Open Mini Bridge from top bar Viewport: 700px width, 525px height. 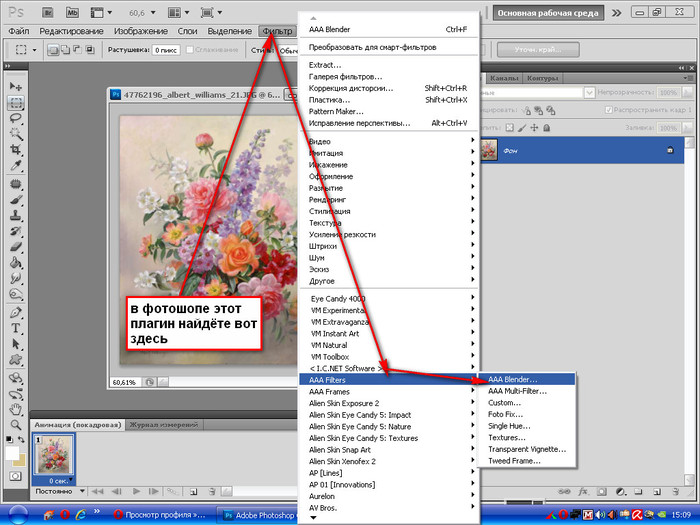tap(72, 12)
